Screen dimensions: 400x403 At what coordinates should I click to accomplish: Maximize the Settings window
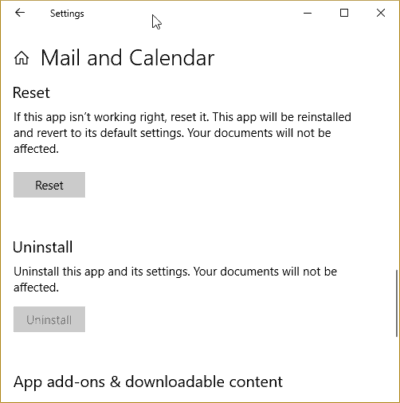click(x=344, y=13)
